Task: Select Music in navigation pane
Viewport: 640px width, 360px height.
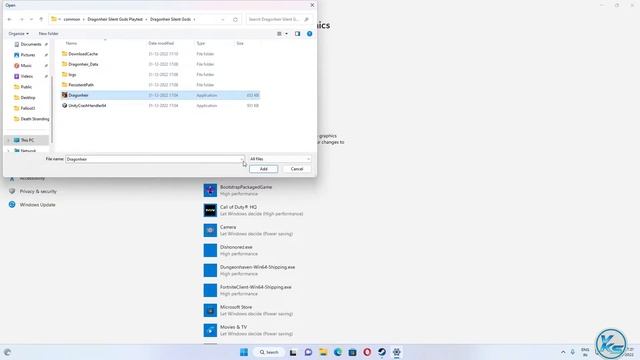Action: (26, 65)
